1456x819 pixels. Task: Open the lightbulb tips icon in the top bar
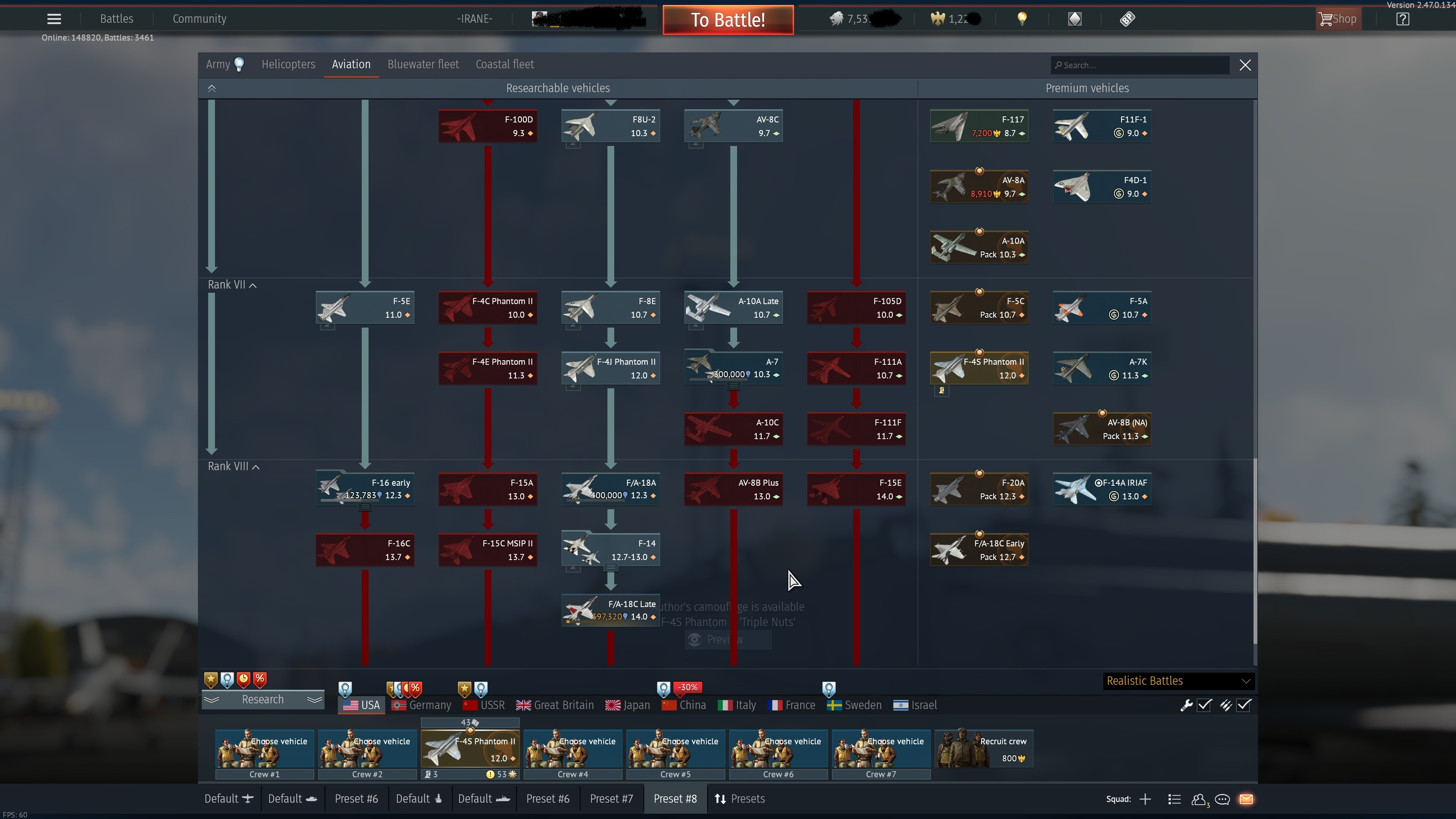point(1022,19)
